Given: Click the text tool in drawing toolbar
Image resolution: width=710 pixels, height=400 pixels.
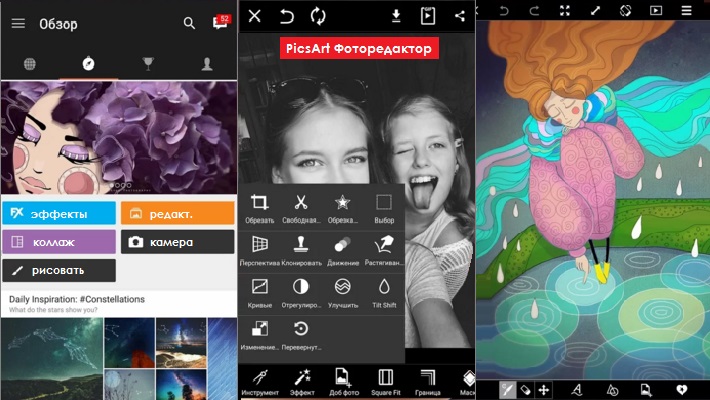Looking at the screenshot, I should (x=576, y=389).
